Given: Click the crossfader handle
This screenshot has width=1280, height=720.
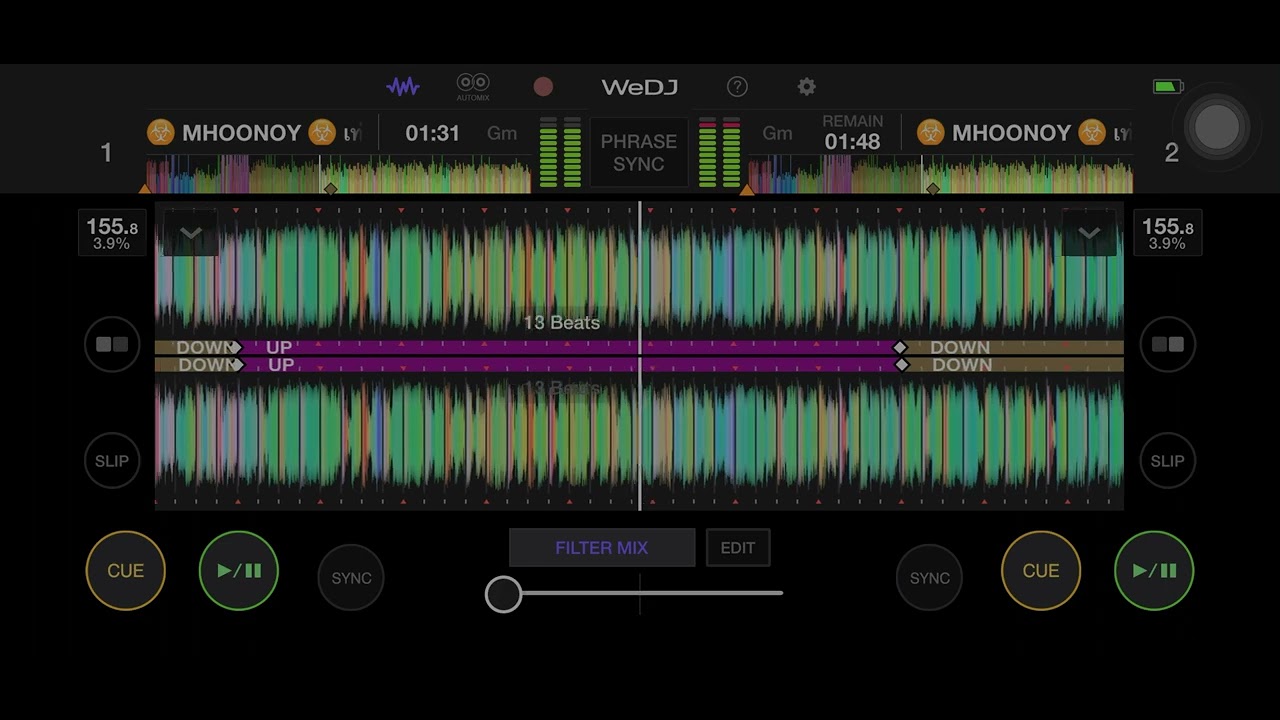Looking at the screenshot, I should (503, 594).
